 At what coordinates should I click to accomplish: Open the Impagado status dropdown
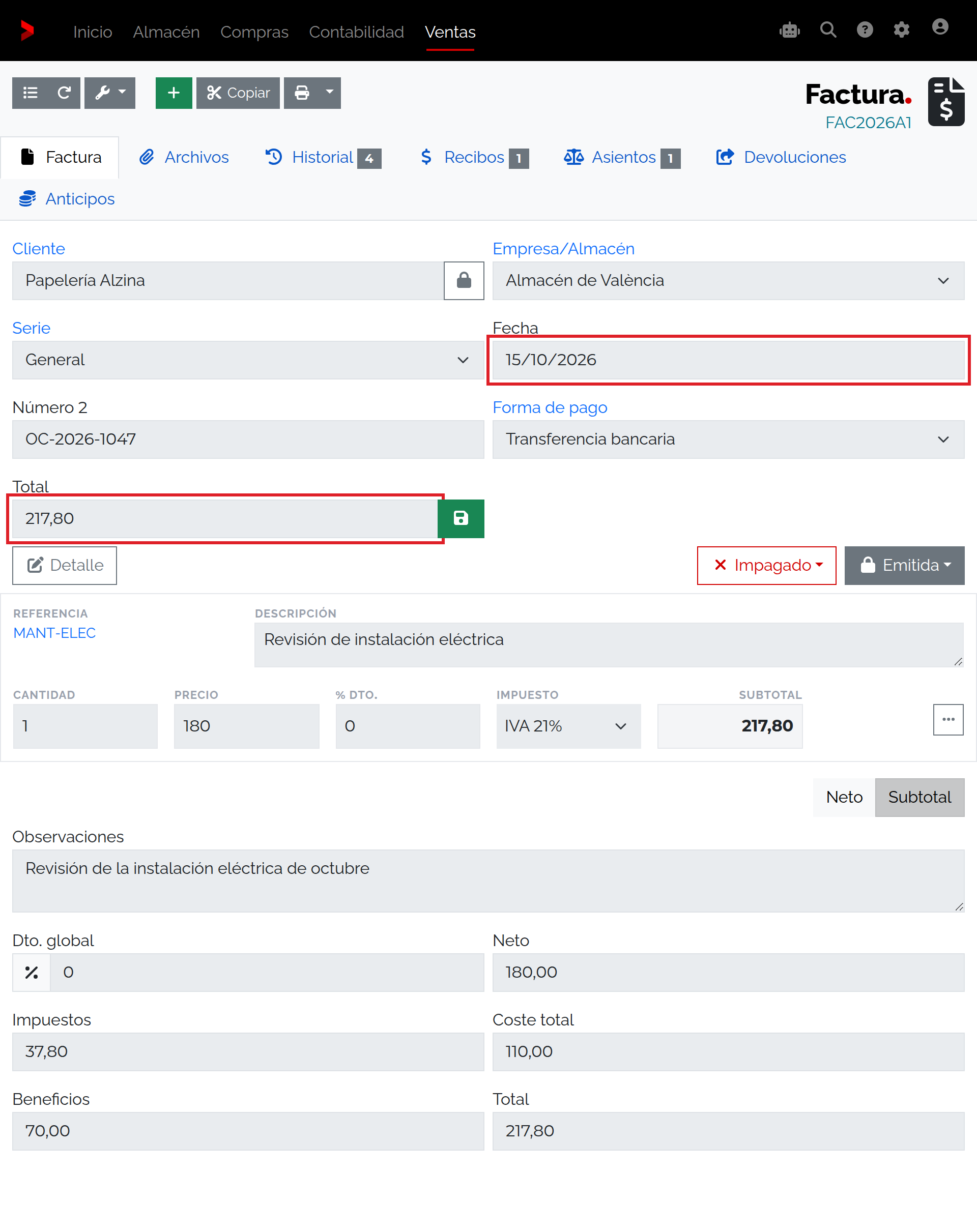[766, 565]
